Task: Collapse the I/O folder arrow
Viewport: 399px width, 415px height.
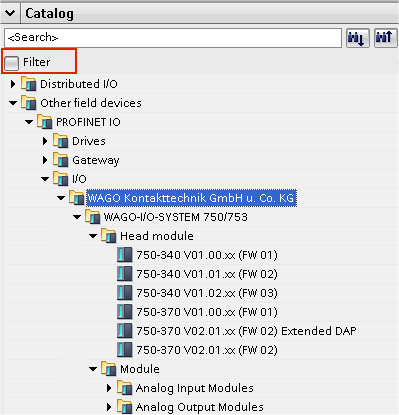Action: coord(45,179)
